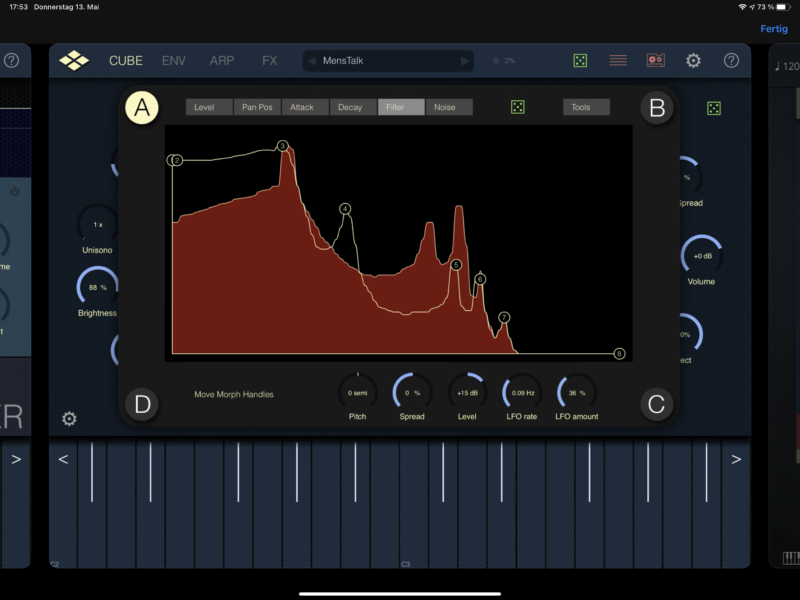Click the green dice icon inside the editor panel
Viewport: 800px width, 600px height.
(x=517, y=107)
